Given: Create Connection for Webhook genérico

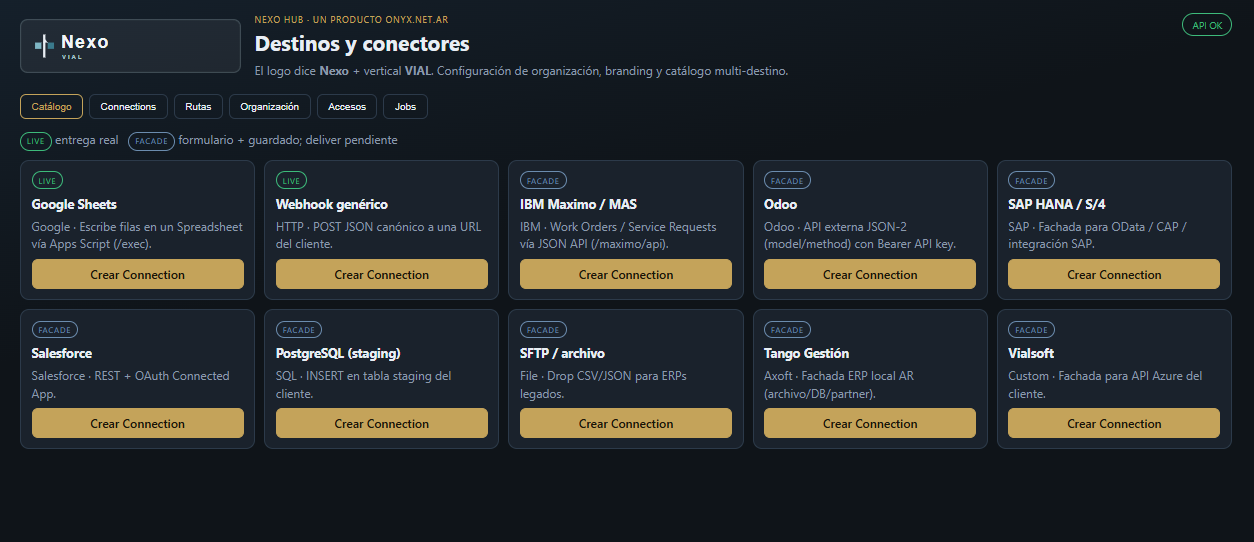Looking at the screenshot, I should pyautogui.click(x=382, y=274).
